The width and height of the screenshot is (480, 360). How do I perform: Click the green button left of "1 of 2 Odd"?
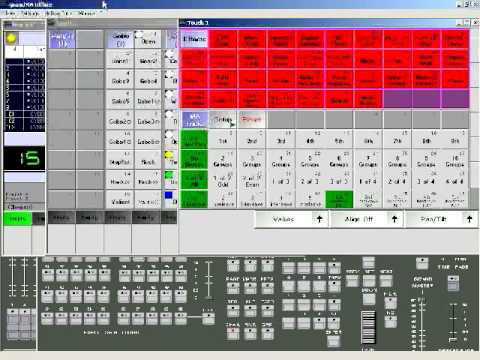(194, 180)
